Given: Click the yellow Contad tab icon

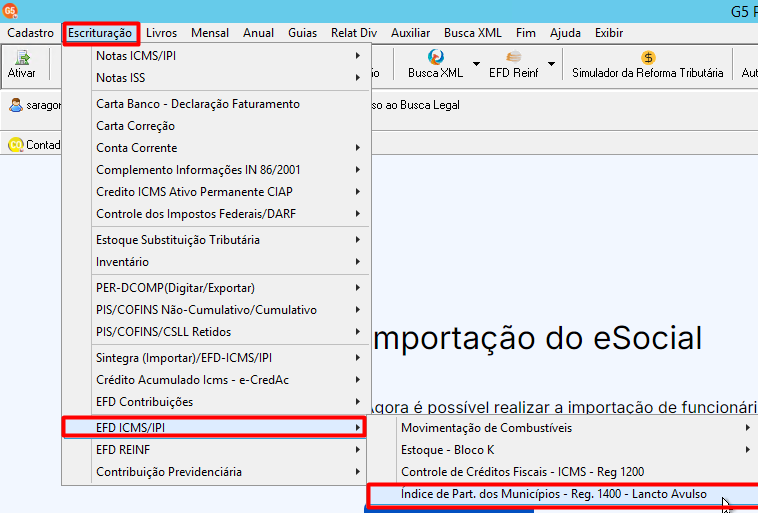Looking at the screenshot, I should pos(16,144).
